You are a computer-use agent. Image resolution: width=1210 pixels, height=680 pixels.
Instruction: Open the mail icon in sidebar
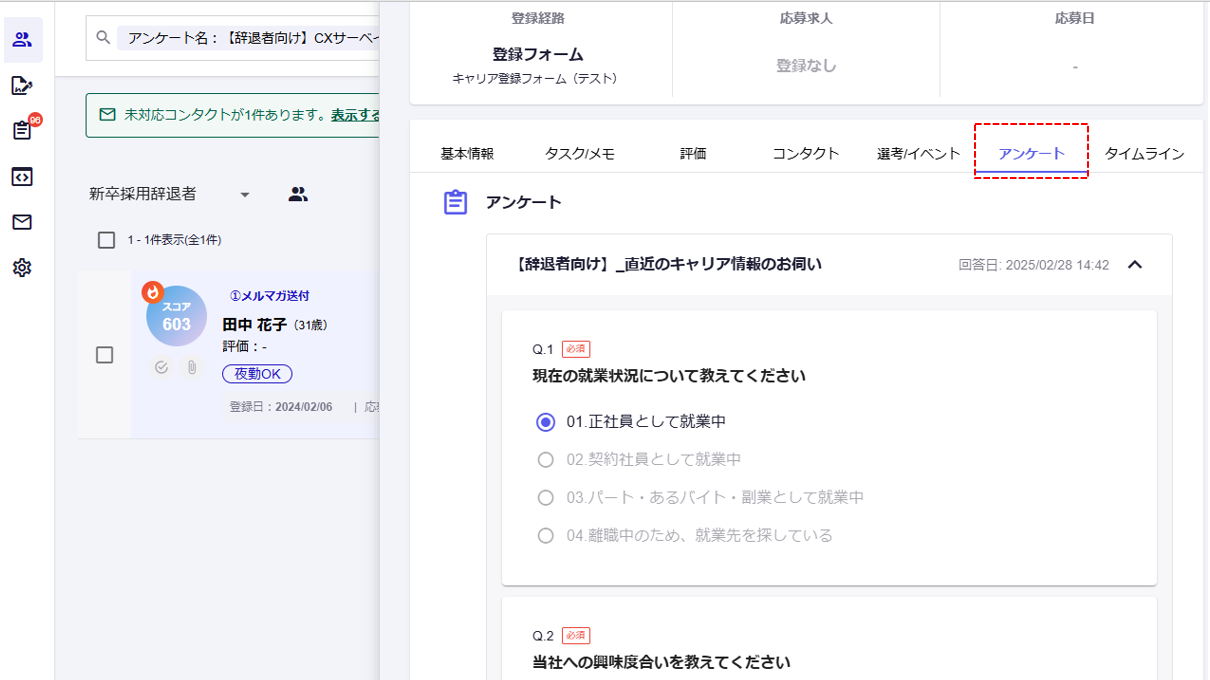coord(22,222)
